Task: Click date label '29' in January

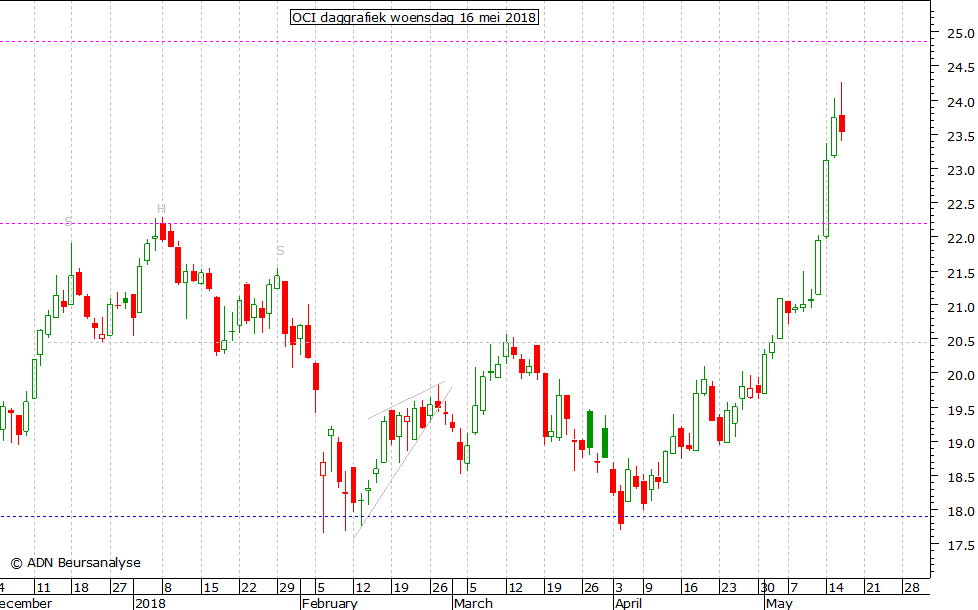Action: (287, 588)
